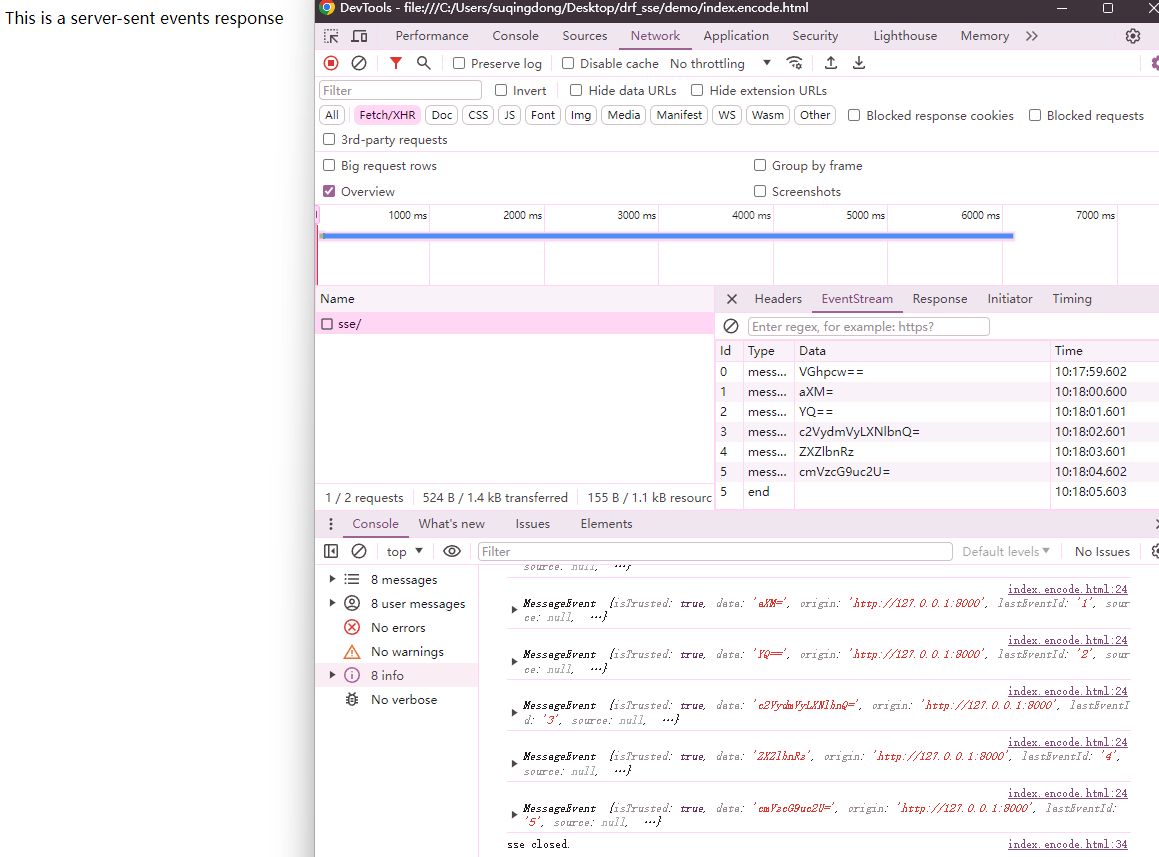
Task: Select the Fetch/XHR filter button
Action: coord(387,115)
